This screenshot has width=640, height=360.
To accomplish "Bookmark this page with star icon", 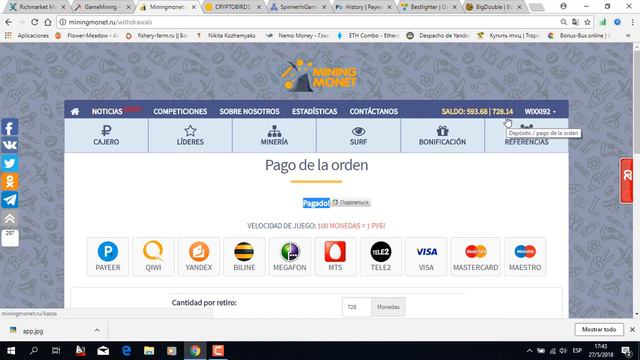I will (x=587, y=22).
